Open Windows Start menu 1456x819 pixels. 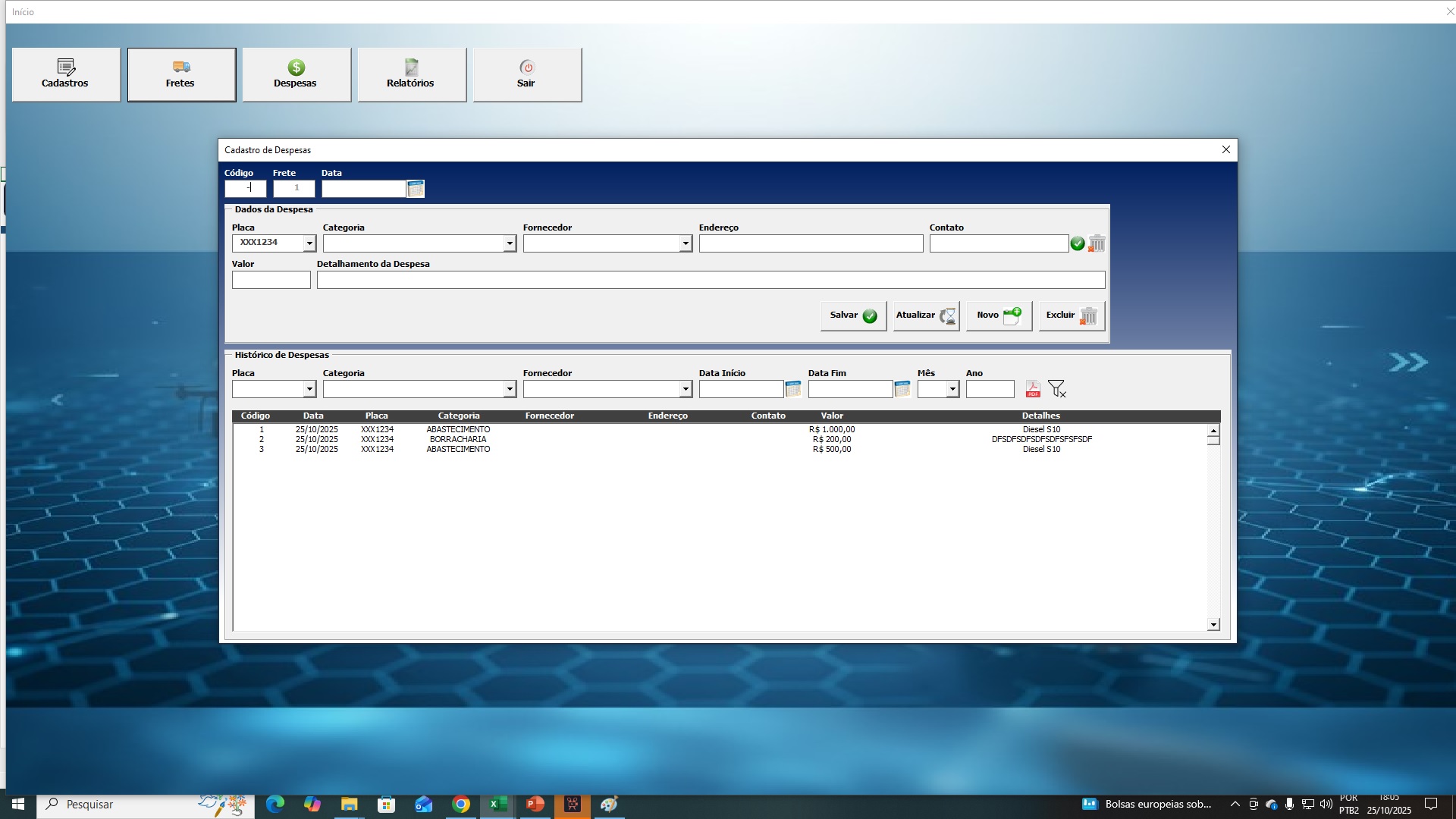(x=18, y=804)
